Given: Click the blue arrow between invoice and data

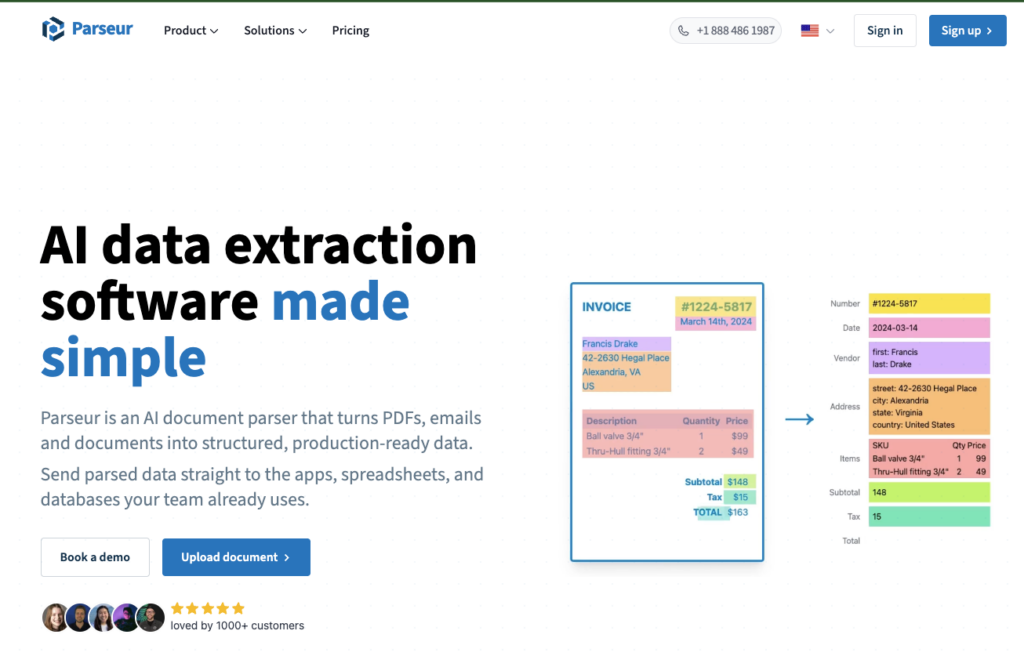Looking at the screenshot, I should click(x=799, y=419).
